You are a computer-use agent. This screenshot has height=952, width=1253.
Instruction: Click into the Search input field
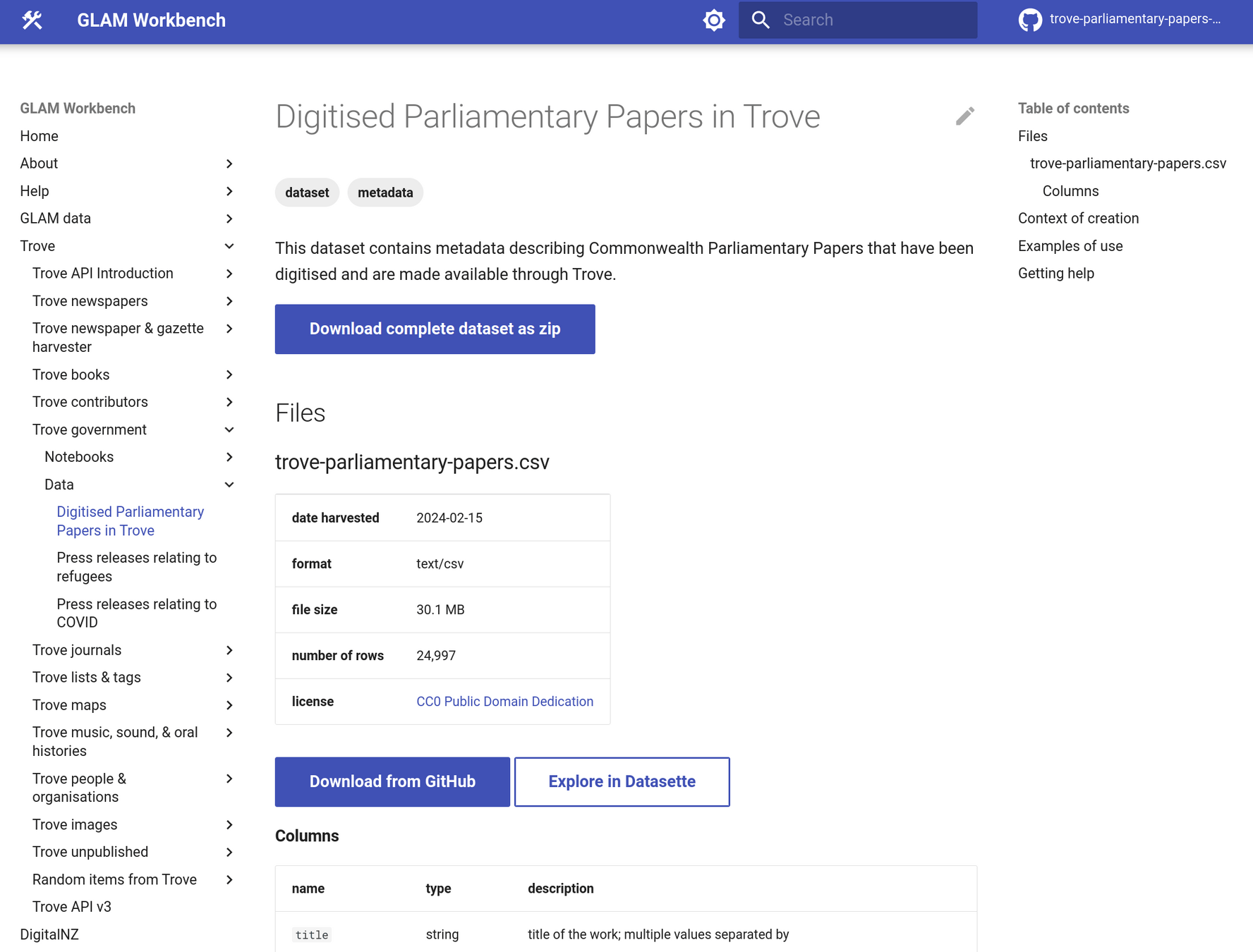(x=858, y=20)
